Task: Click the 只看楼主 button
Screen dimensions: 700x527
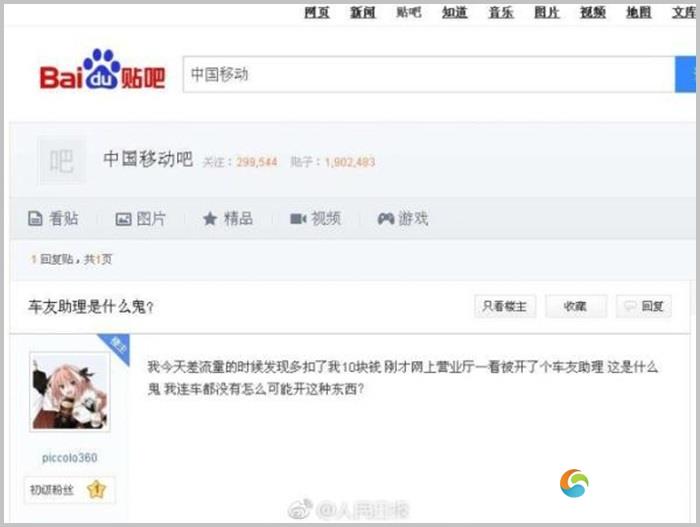Action: 505,306
